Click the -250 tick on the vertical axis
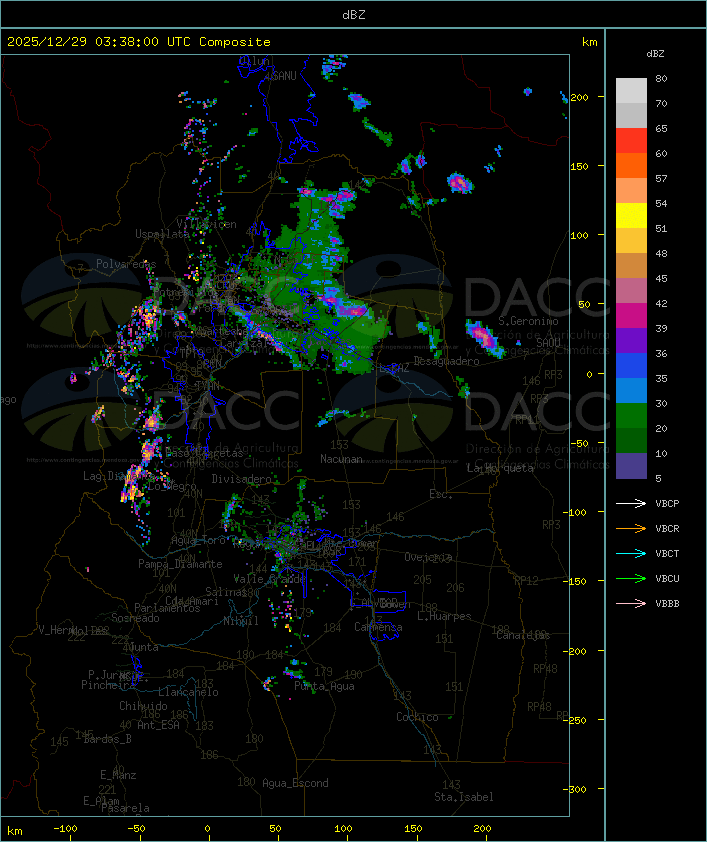707x842 pixels. pyautogui.click(x=576, y=720)
